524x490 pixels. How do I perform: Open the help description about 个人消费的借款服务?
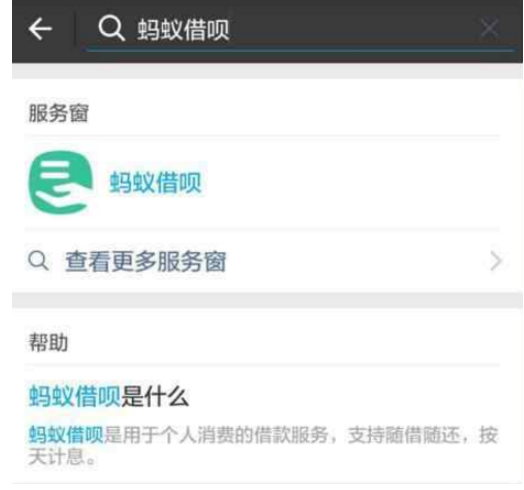point(263,446)
